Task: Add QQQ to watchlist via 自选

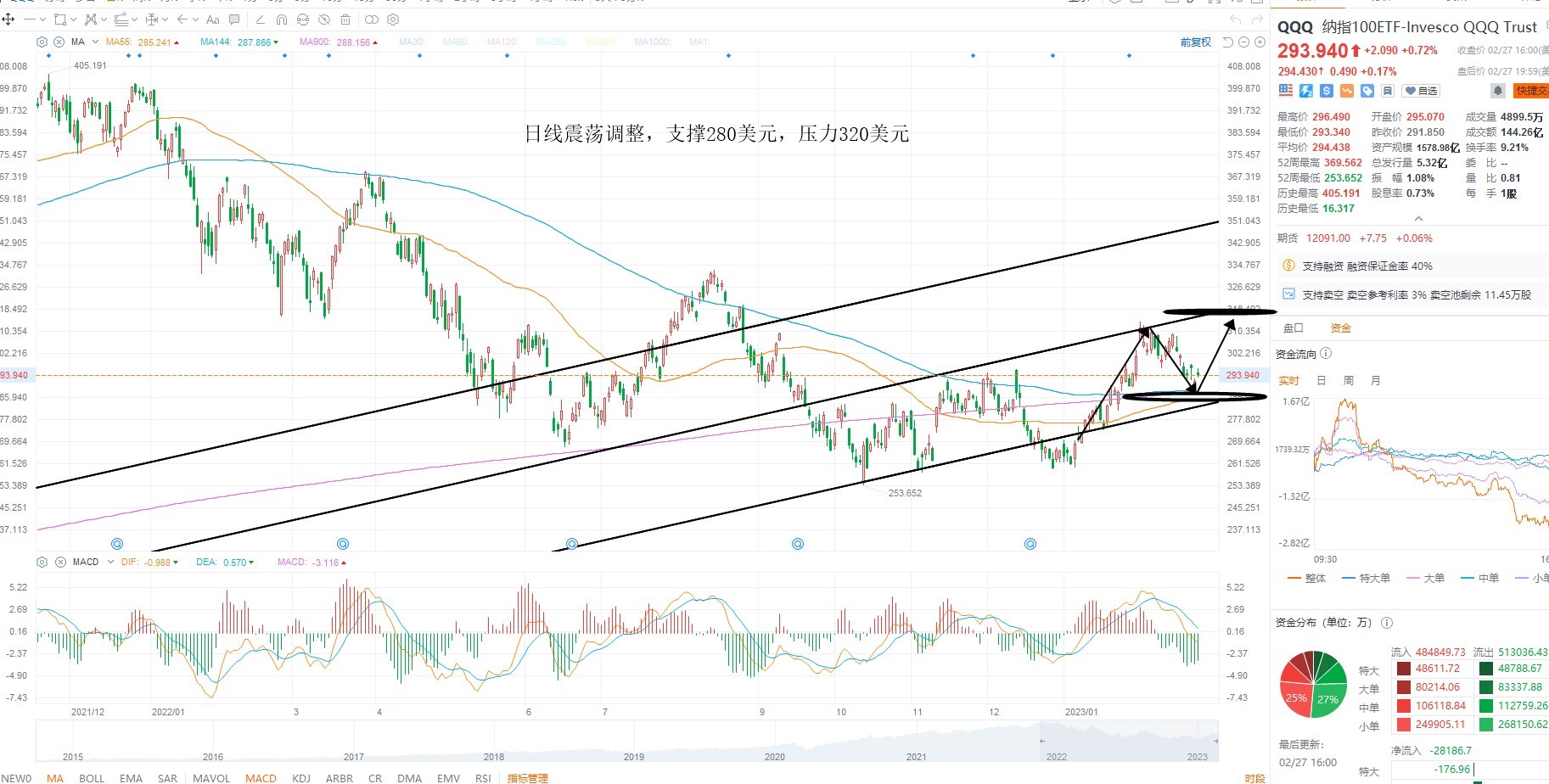Action: point(1421,91)
